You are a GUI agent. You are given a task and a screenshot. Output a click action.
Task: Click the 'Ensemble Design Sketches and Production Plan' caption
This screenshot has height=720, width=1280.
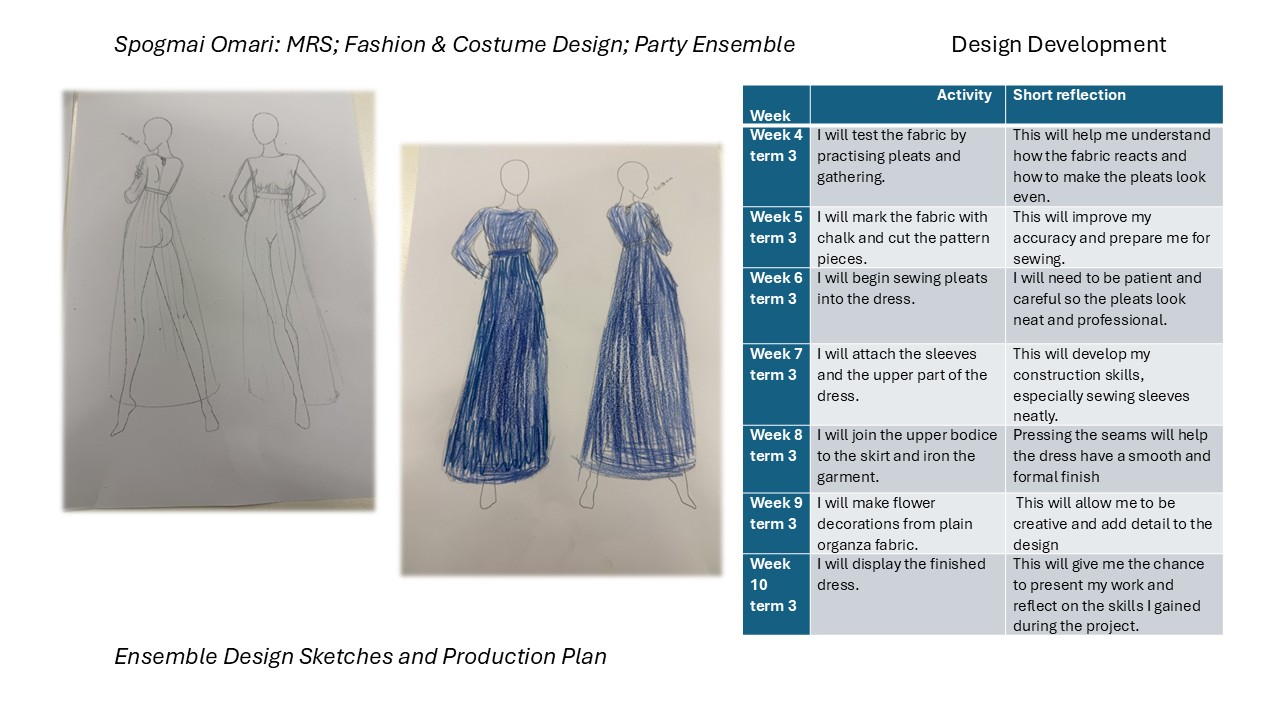click(x=360, y=657)
